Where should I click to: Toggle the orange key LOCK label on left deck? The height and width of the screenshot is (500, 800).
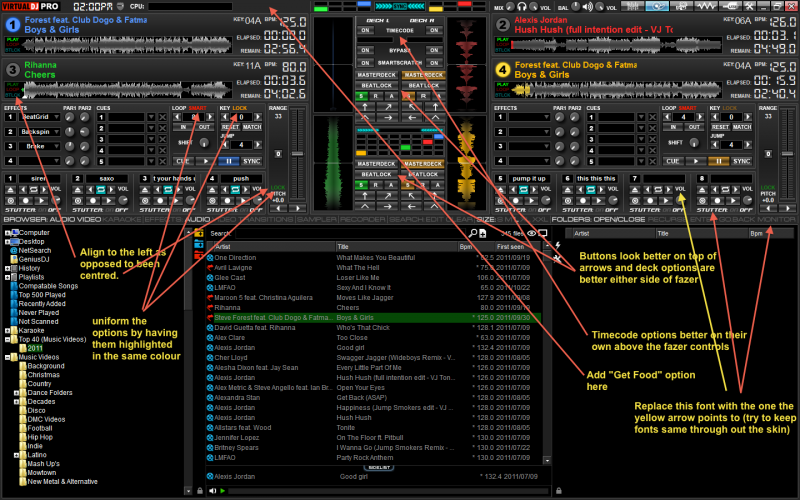(x=240, y=108)
